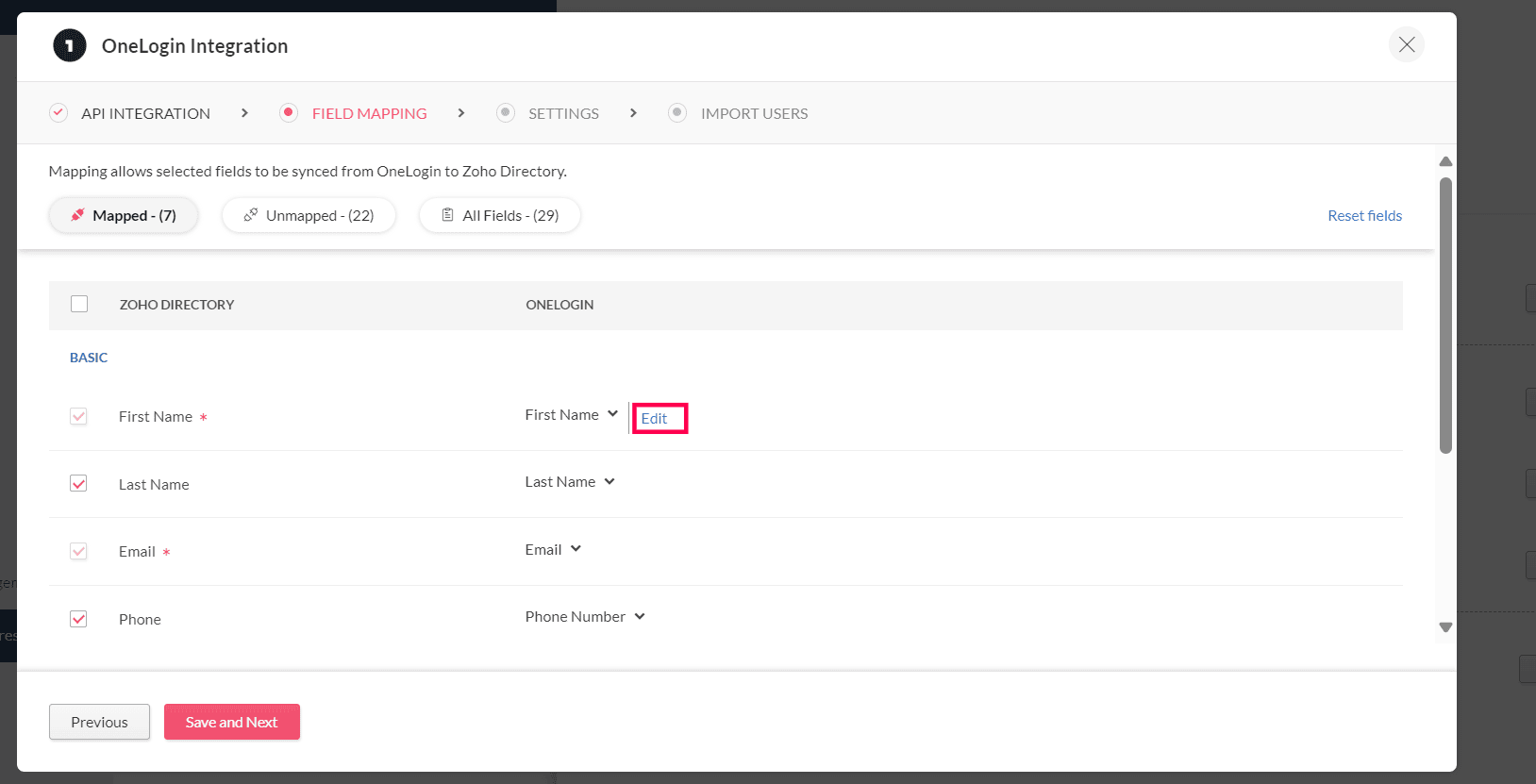Screen dimensions: 1536x784
Task: Click the step 1 number badge icon
Action: point(70,45)
